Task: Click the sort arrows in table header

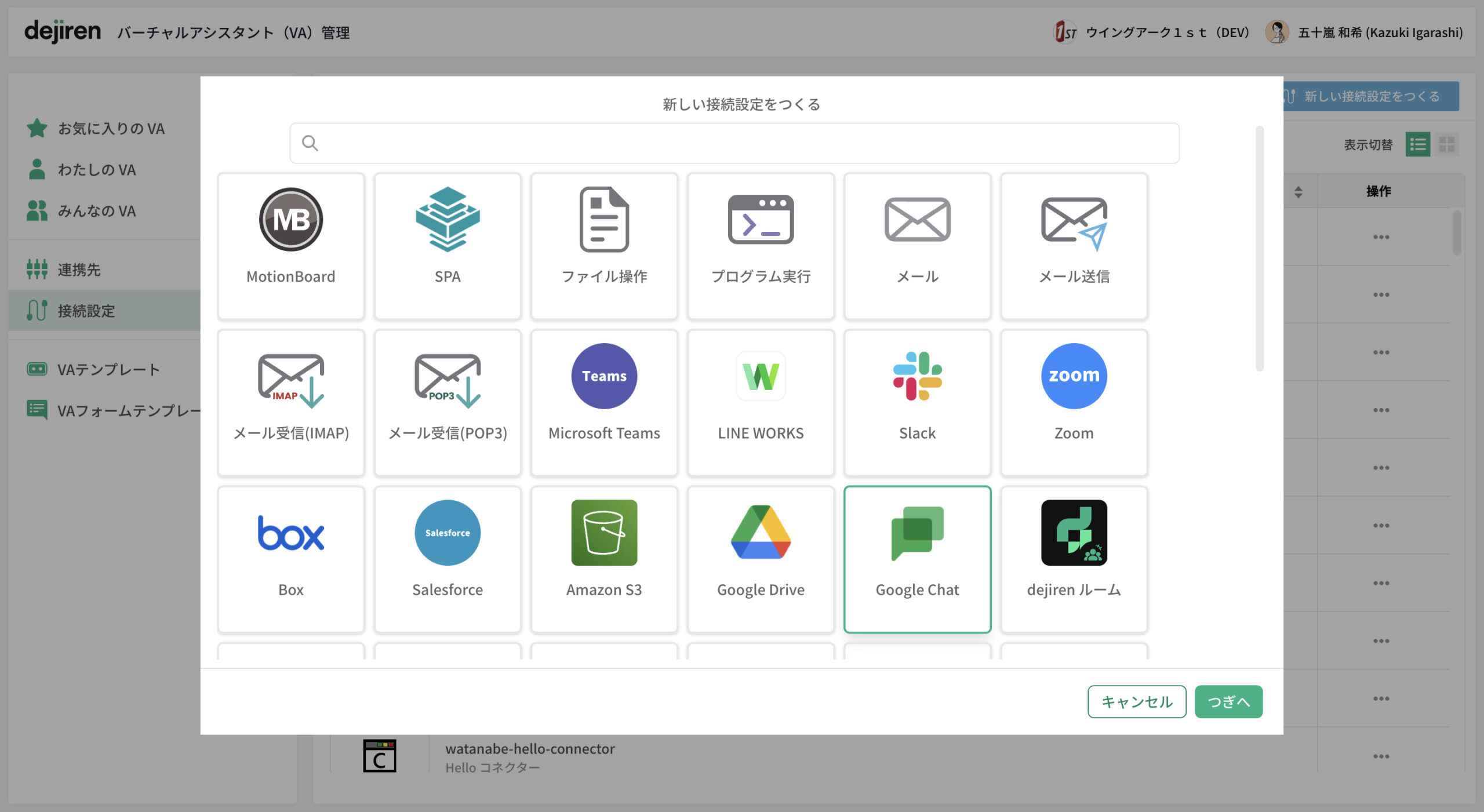Action: [x=1298, y=192]
